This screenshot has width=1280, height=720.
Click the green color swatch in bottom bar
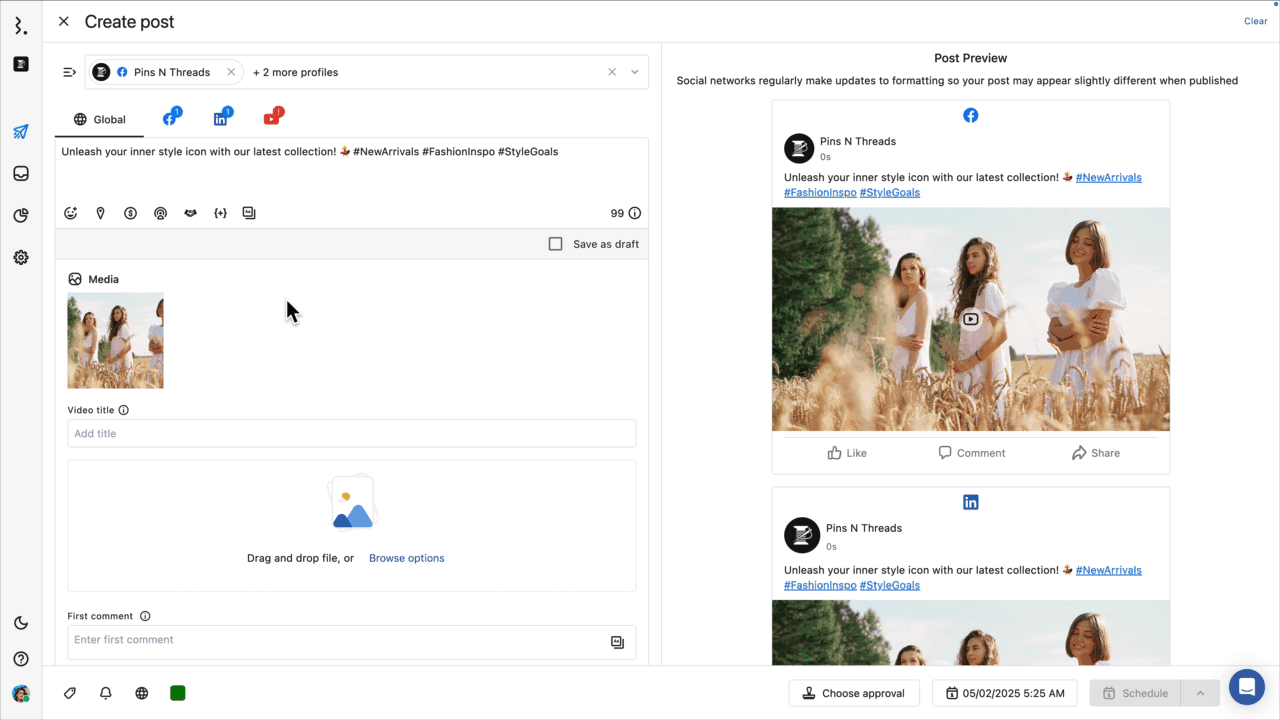(x=178, y=693)
